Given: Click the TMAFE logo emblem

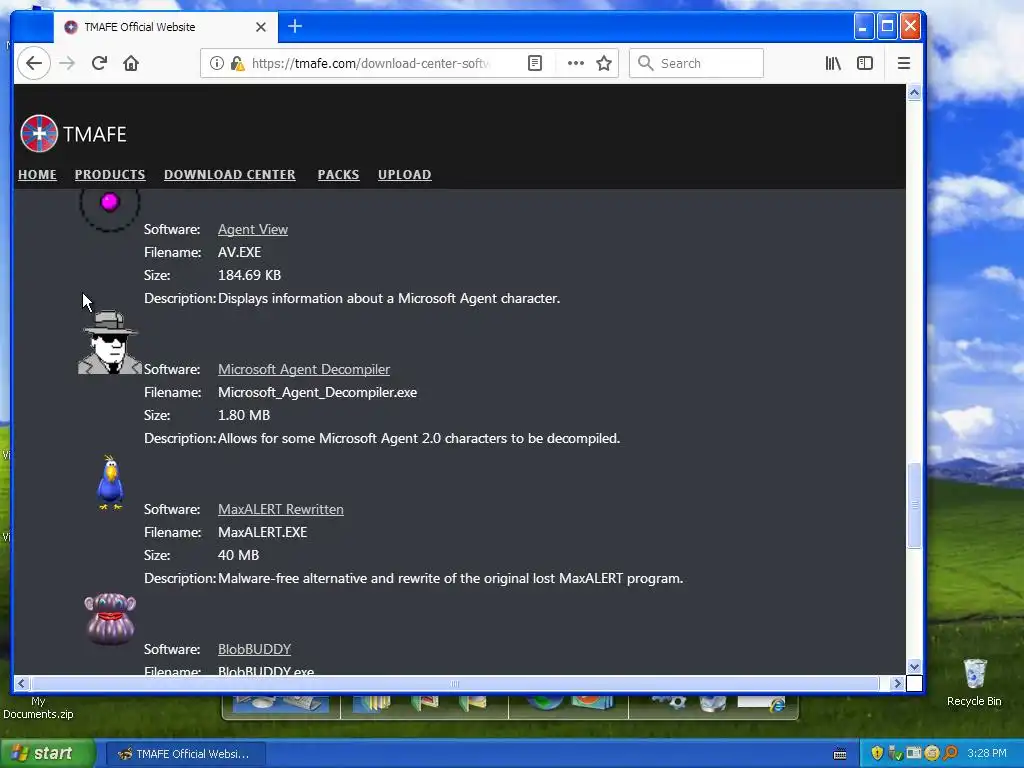Looking at the screenshot, I should (39, 133).
